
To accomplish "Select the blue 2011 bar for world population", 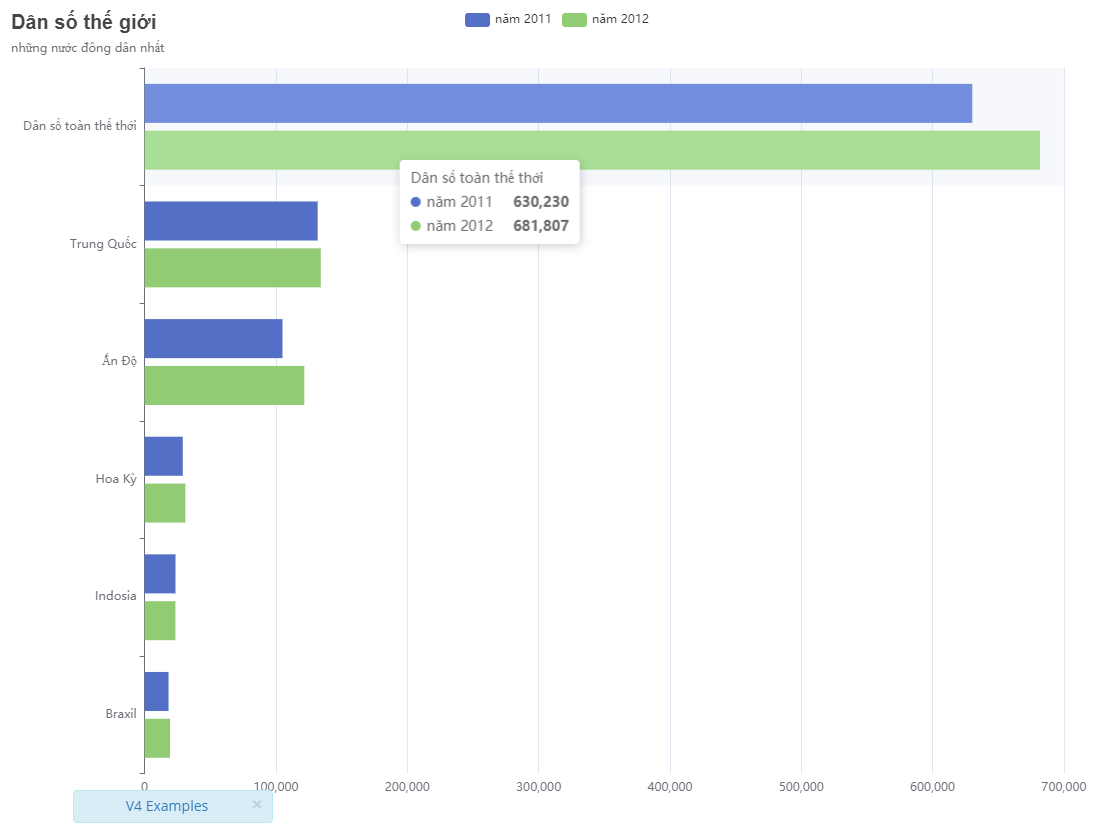I will coord(557,104).
